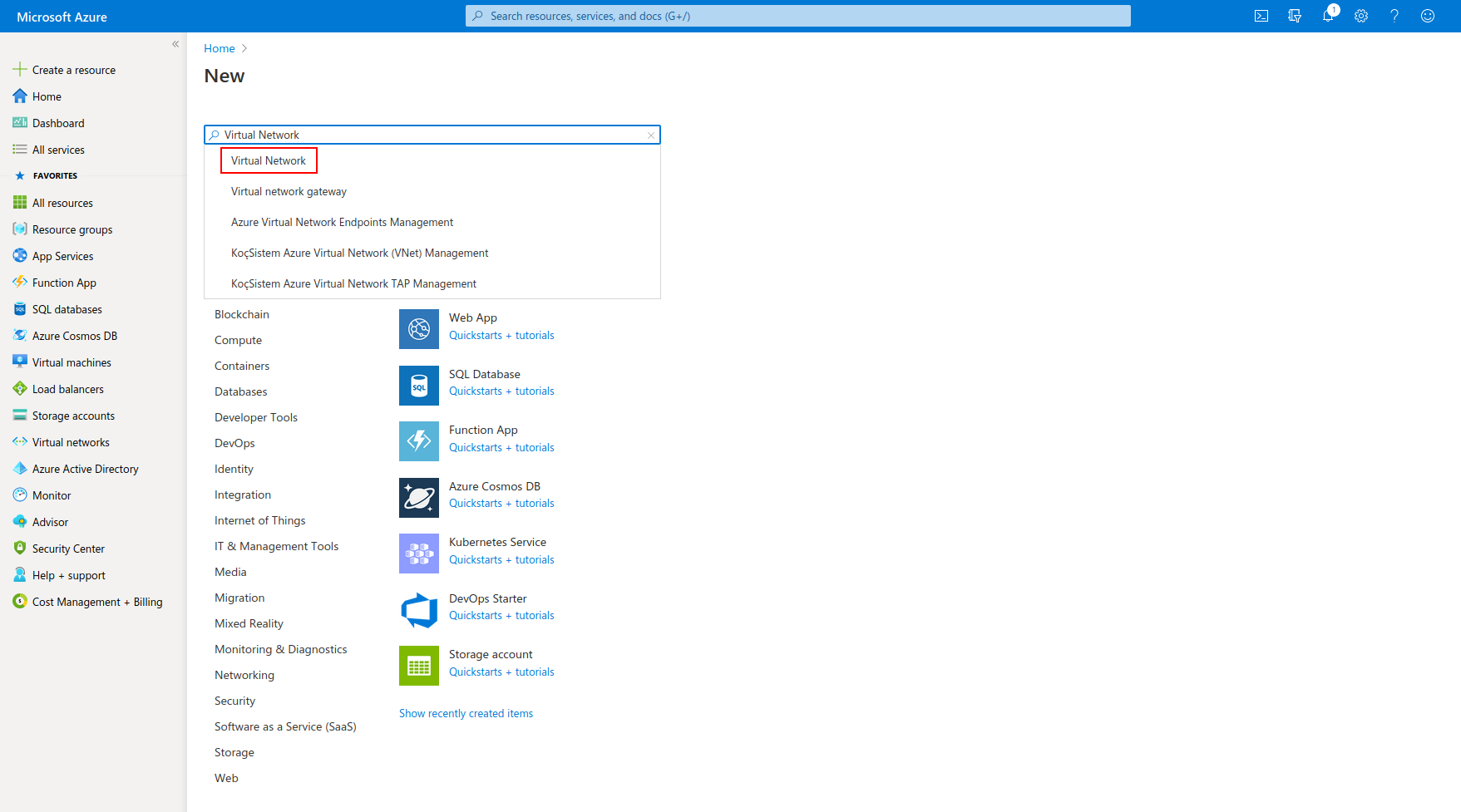Click the global search resources bar

(798, 16)
